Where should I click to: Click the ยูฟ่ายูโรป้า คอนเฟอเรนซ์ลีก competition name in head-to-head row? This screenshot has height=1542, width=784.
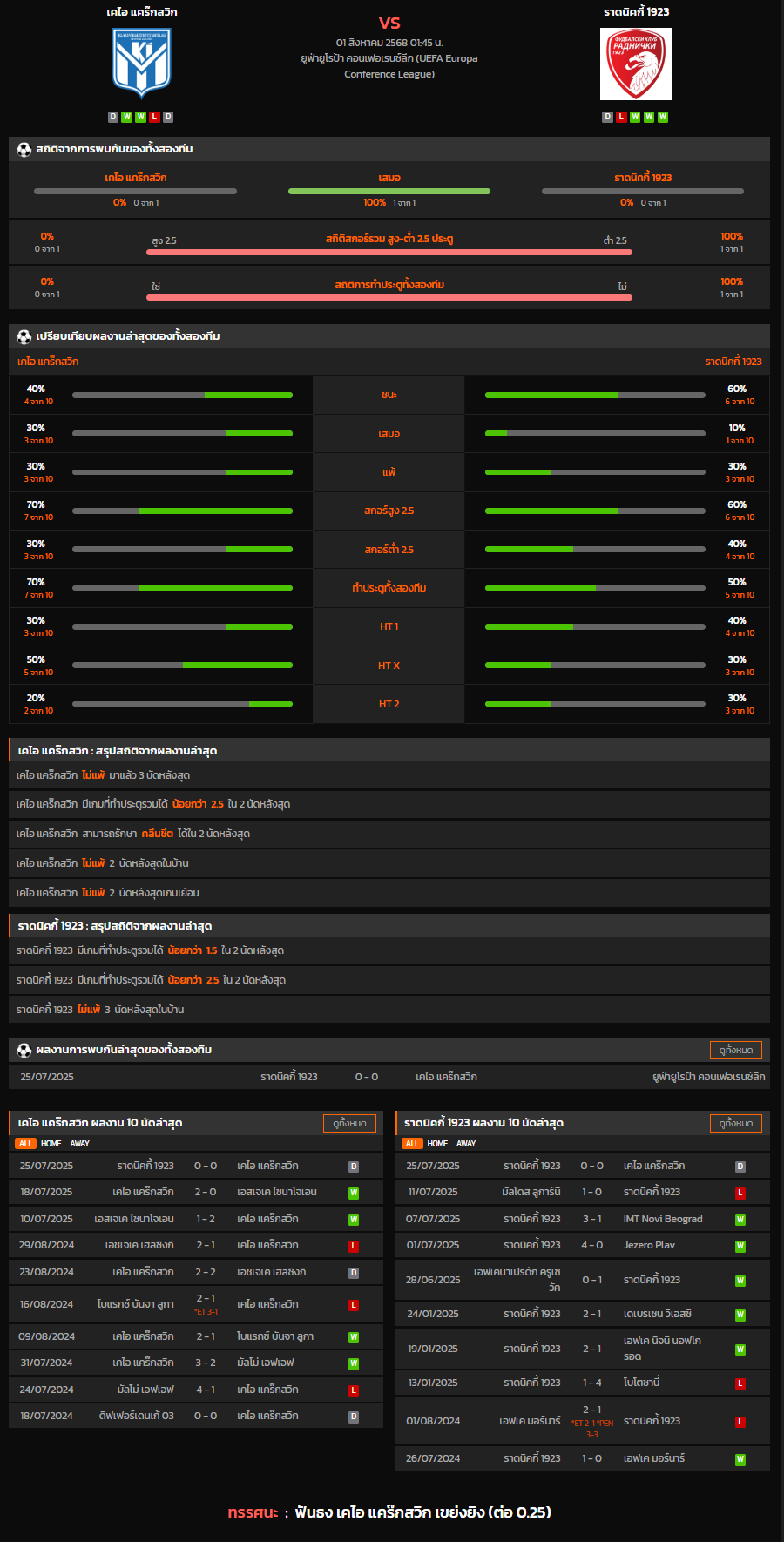[x=709, y=1077]
